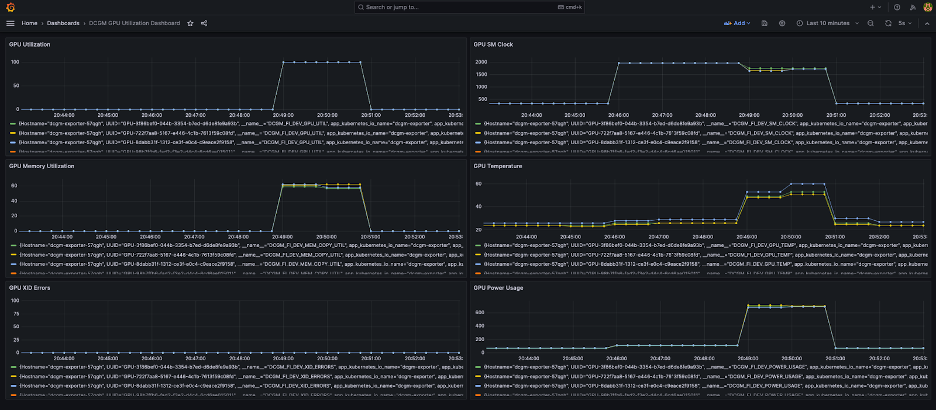Viewport: 936px width, 410px height.
Task: Open the 5s refresh interval dropdown
Action: coord(905,22)
